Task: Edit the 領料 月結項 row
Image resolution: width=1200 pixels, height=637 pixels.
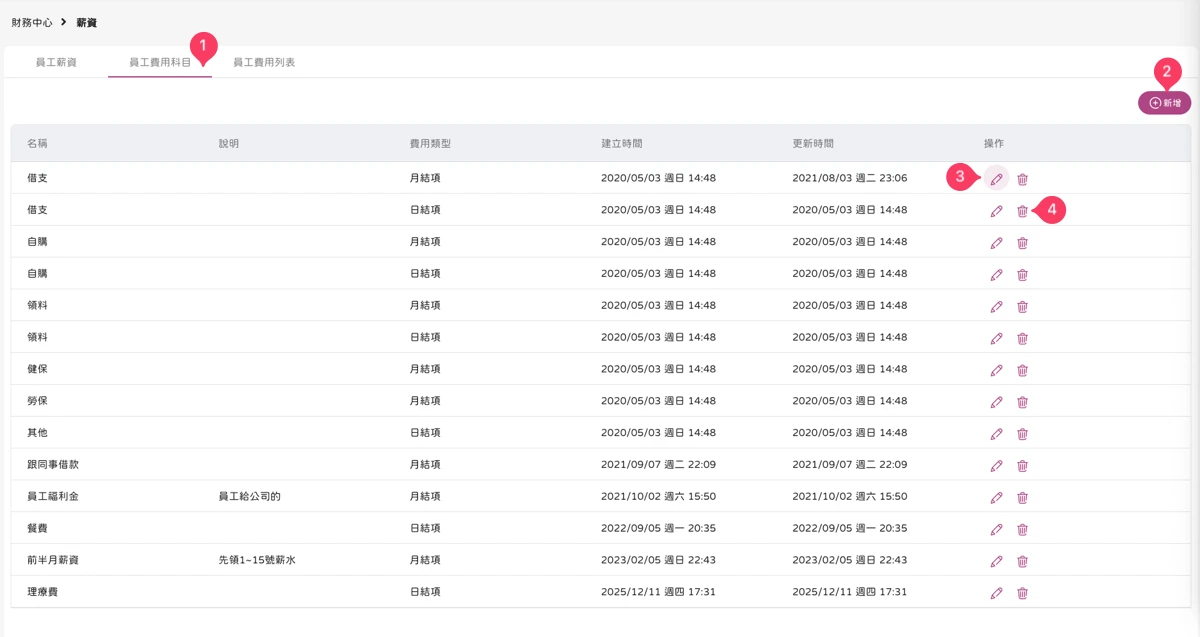Action: pos(996,307)
